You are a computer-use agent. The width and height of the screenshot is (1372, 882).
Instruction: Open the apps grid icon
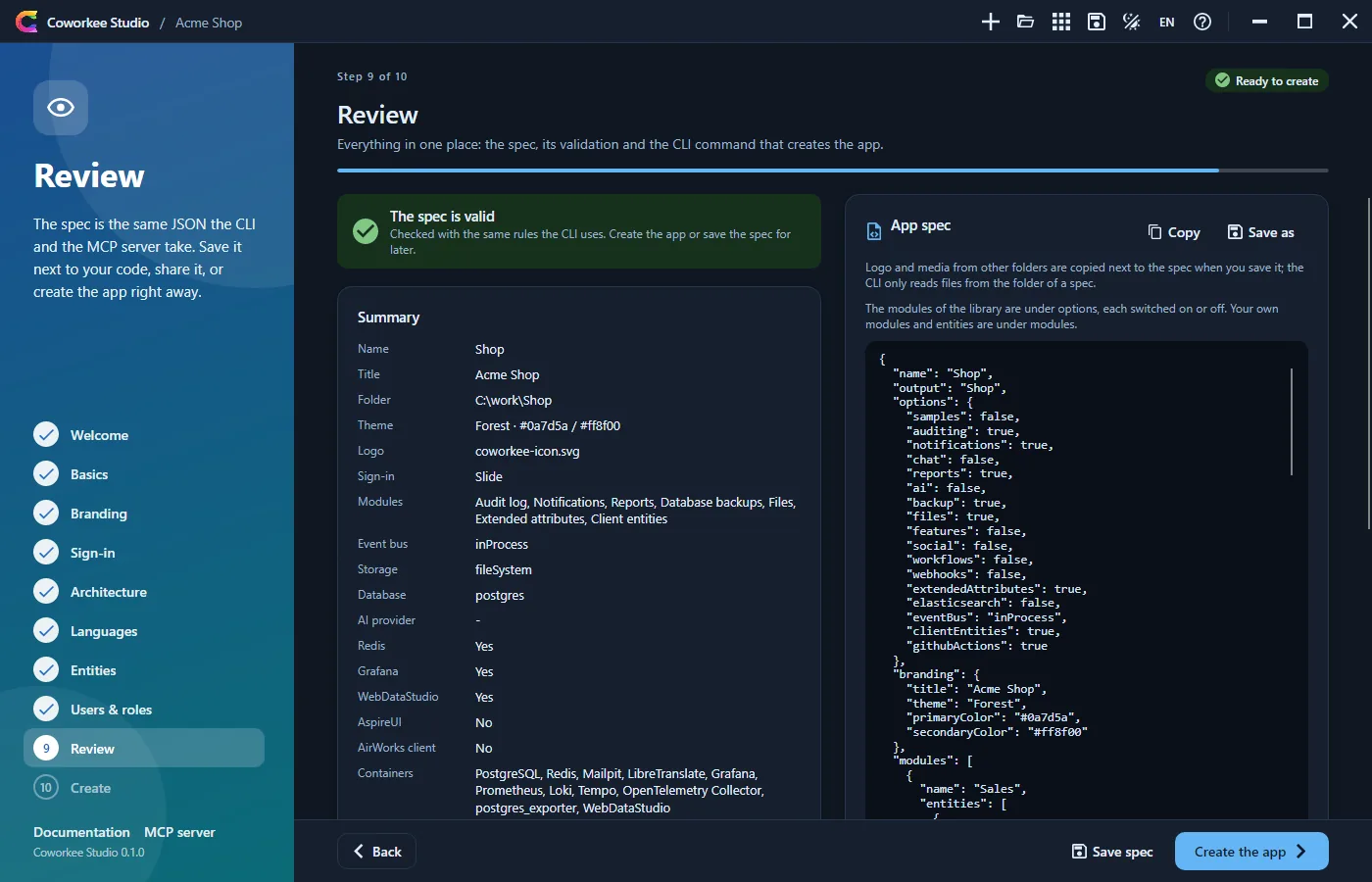[x=1061, y=22]
